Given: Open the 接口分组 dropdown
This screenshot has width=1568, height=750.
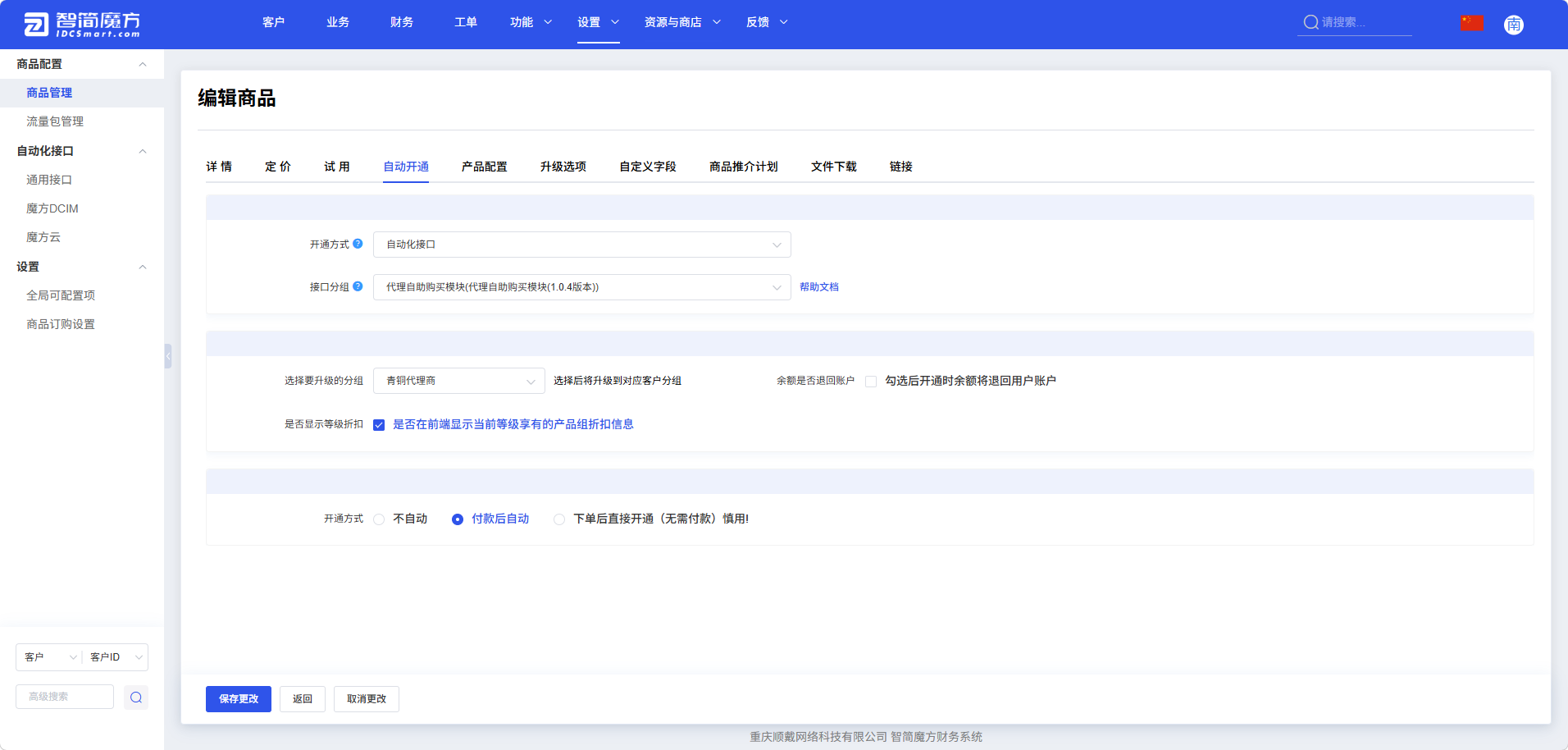Looking at the screenshot, I should pyautogui.click(x=582, y=287).
